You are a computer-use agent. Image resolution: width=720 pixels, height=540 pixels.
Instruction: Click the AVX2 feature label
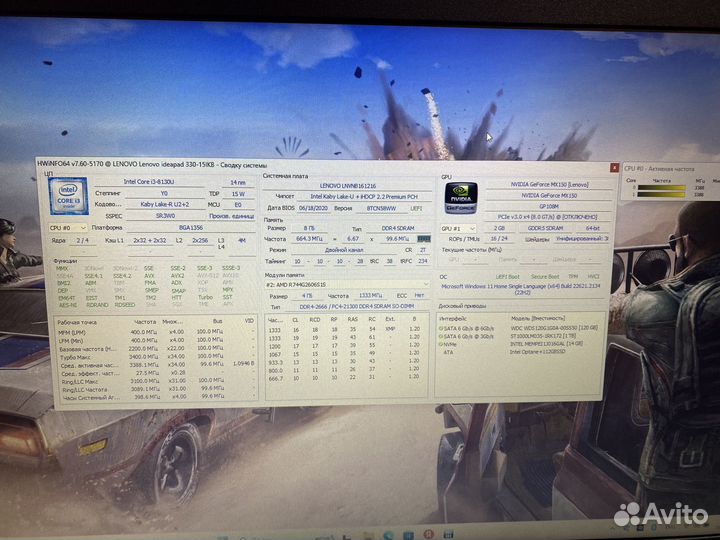[177, 276]
